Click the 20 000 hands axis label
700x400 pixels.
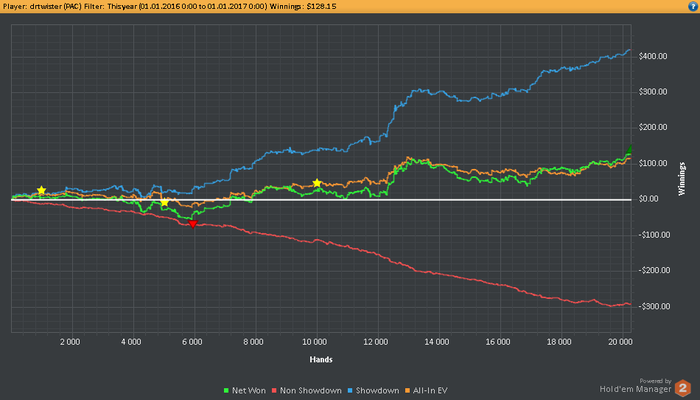click(x=621, y=342)
